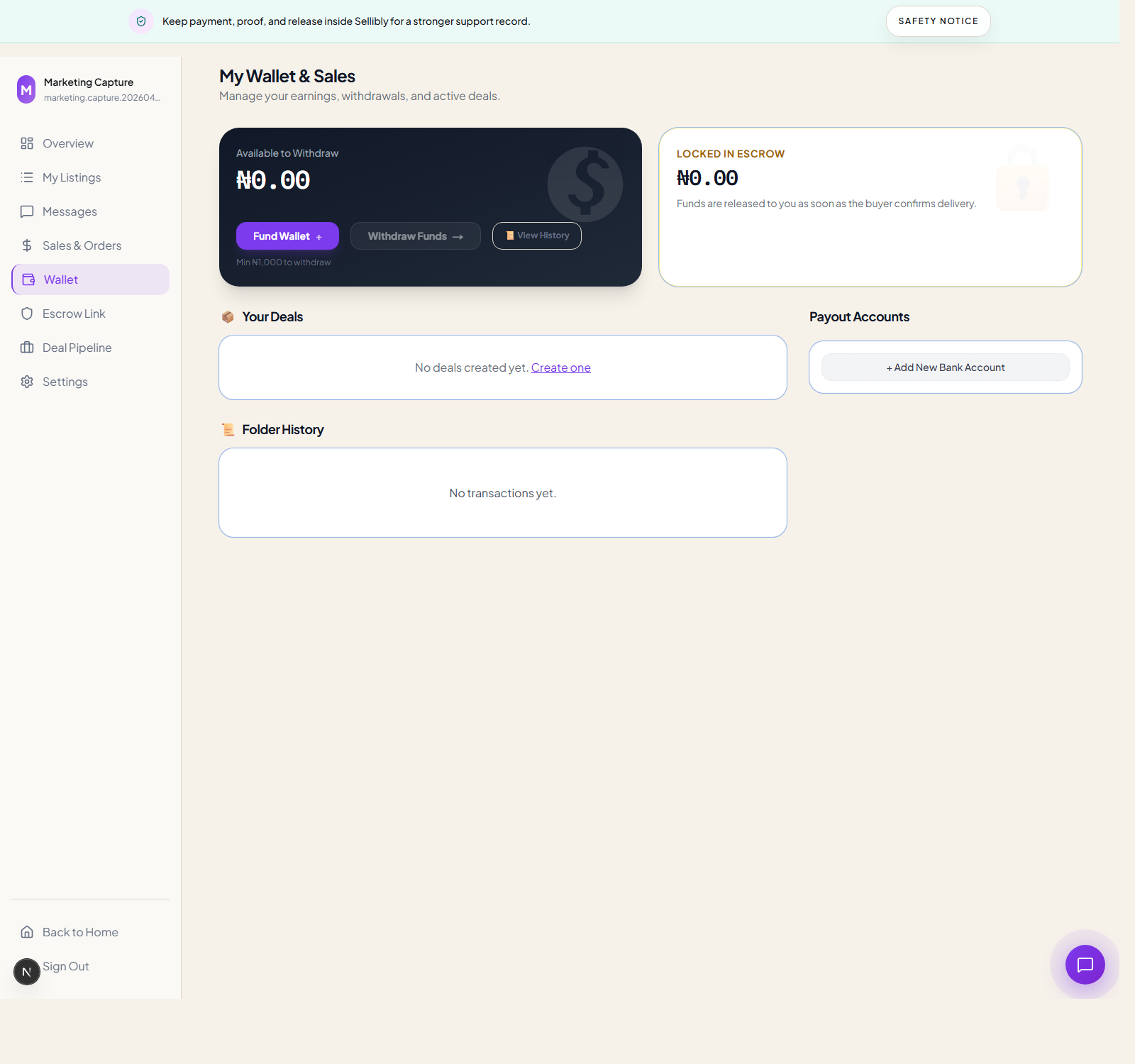Click the package icon beside Your Deals
The width and height of the screenshot is (1135, 1064).
point(228,317)
